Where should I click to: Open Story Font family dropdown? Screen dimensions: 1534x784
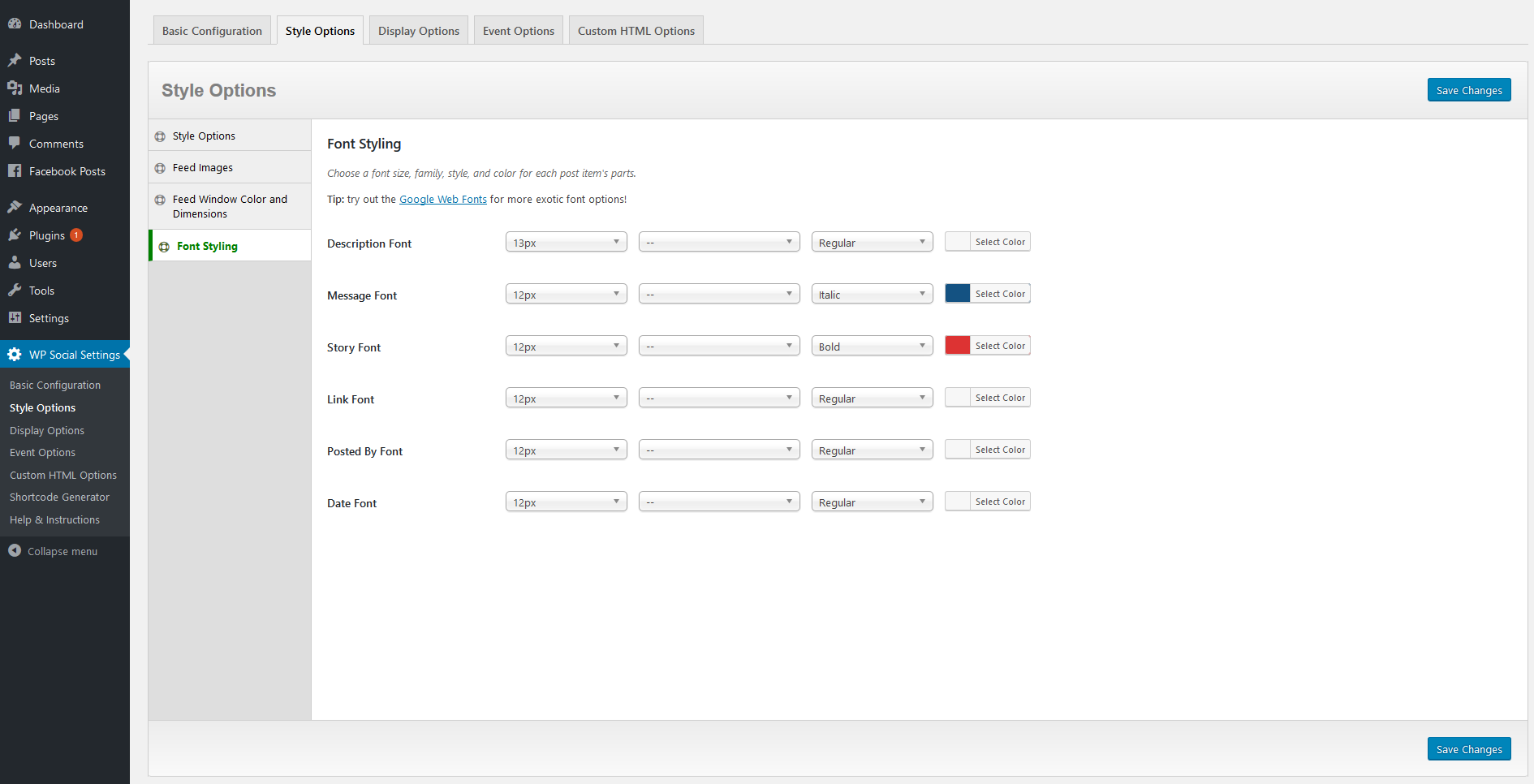pyautogui.click(x=718, y=347)
